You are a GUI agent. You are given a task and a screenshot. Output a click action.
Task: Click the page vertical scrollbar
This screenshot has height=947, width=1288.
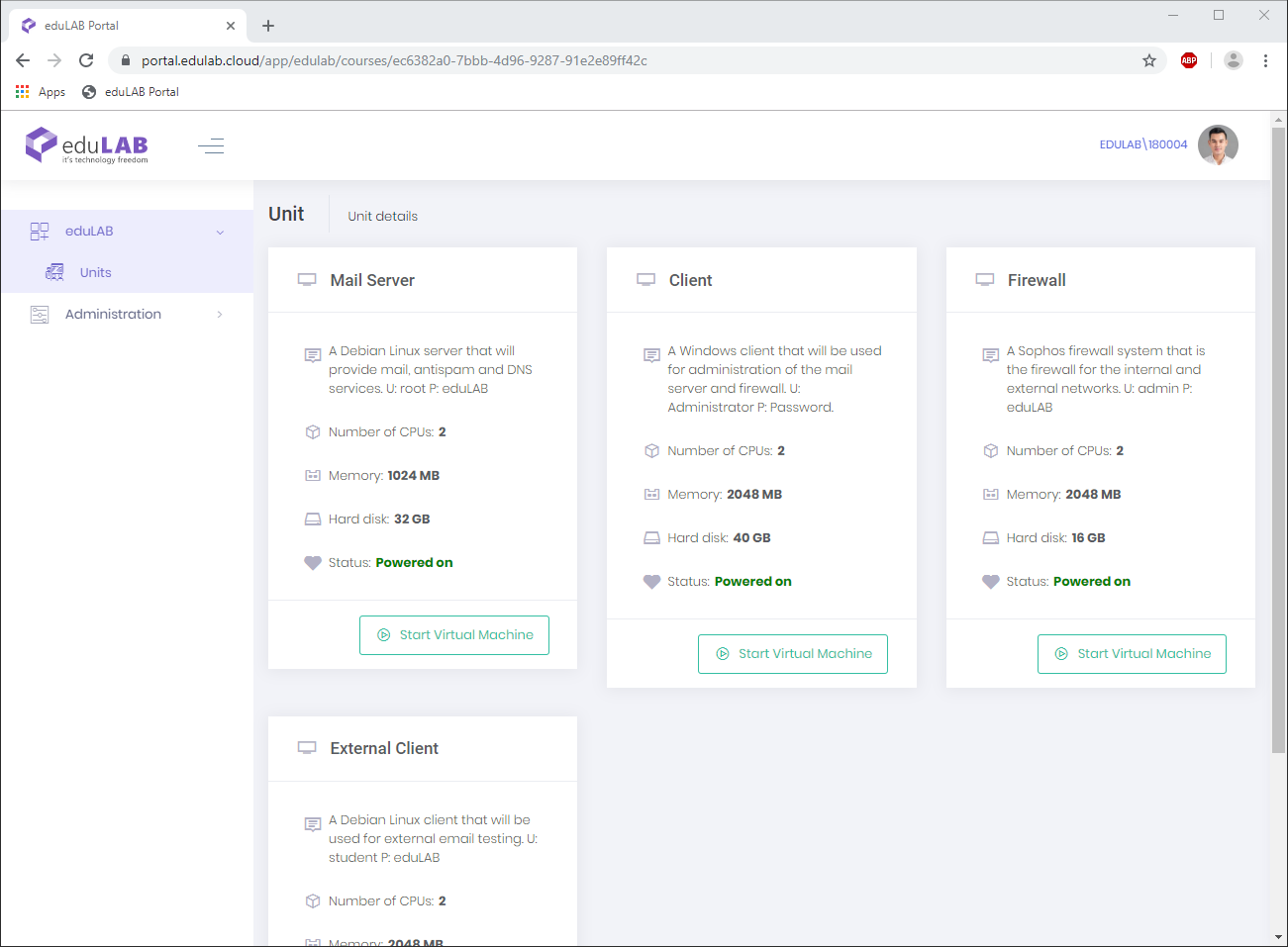point(1278,445)
